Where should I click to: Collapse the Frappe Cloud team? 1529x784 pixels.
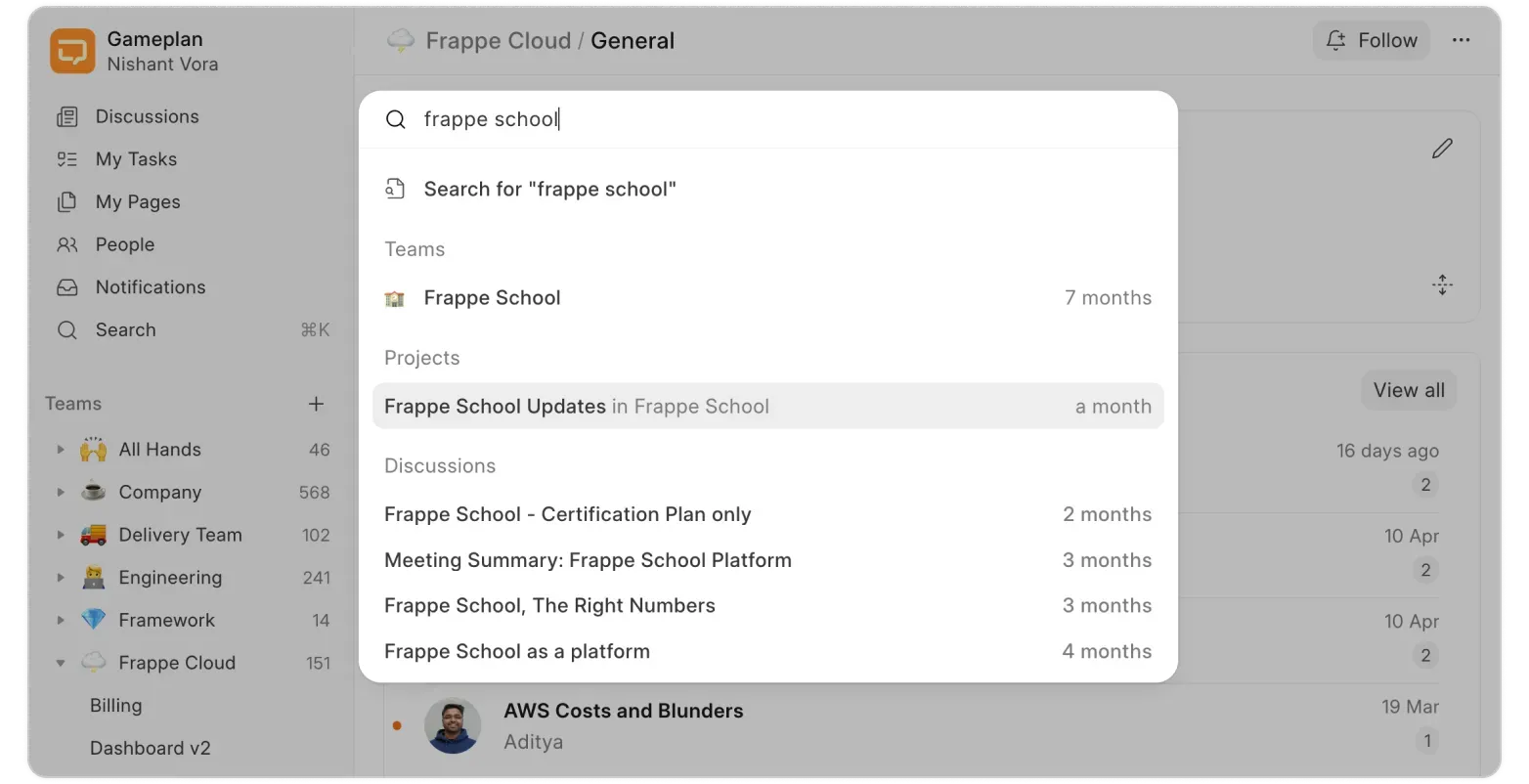(x=59, y=662)
